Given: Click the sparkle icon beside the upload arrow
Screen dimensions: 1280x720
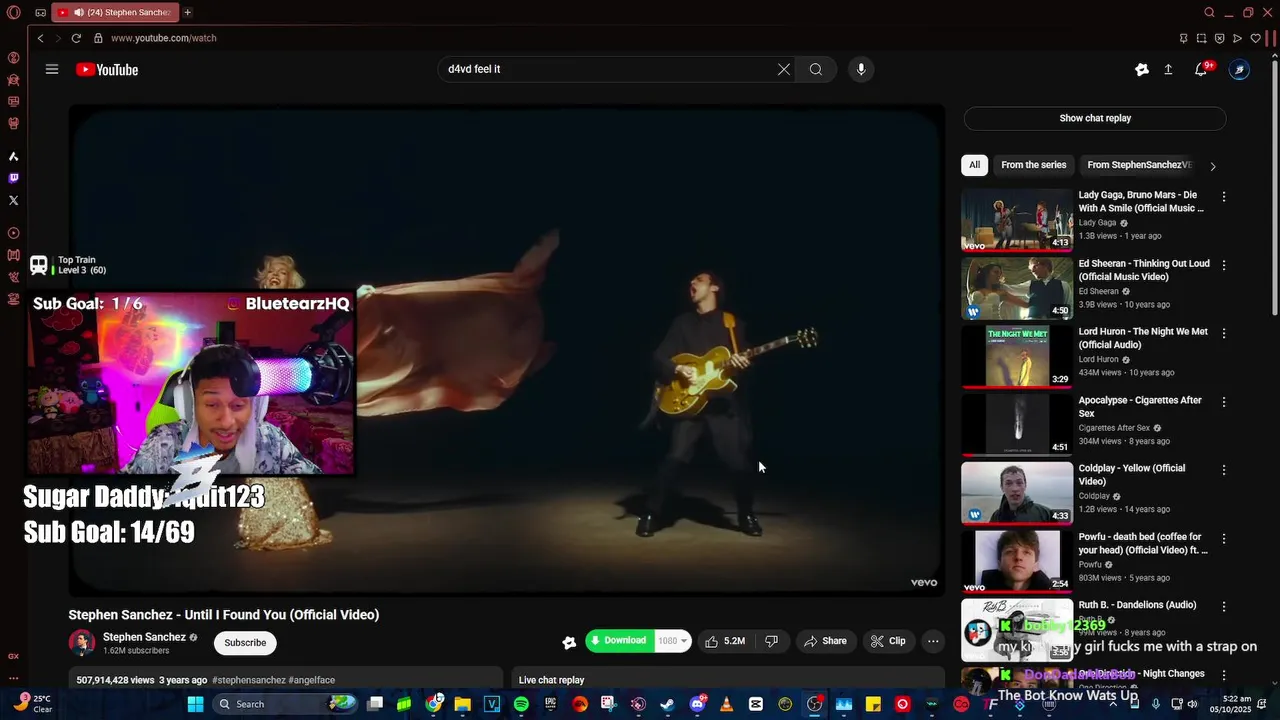Looking at the screenshot, I should point(1142,69).
